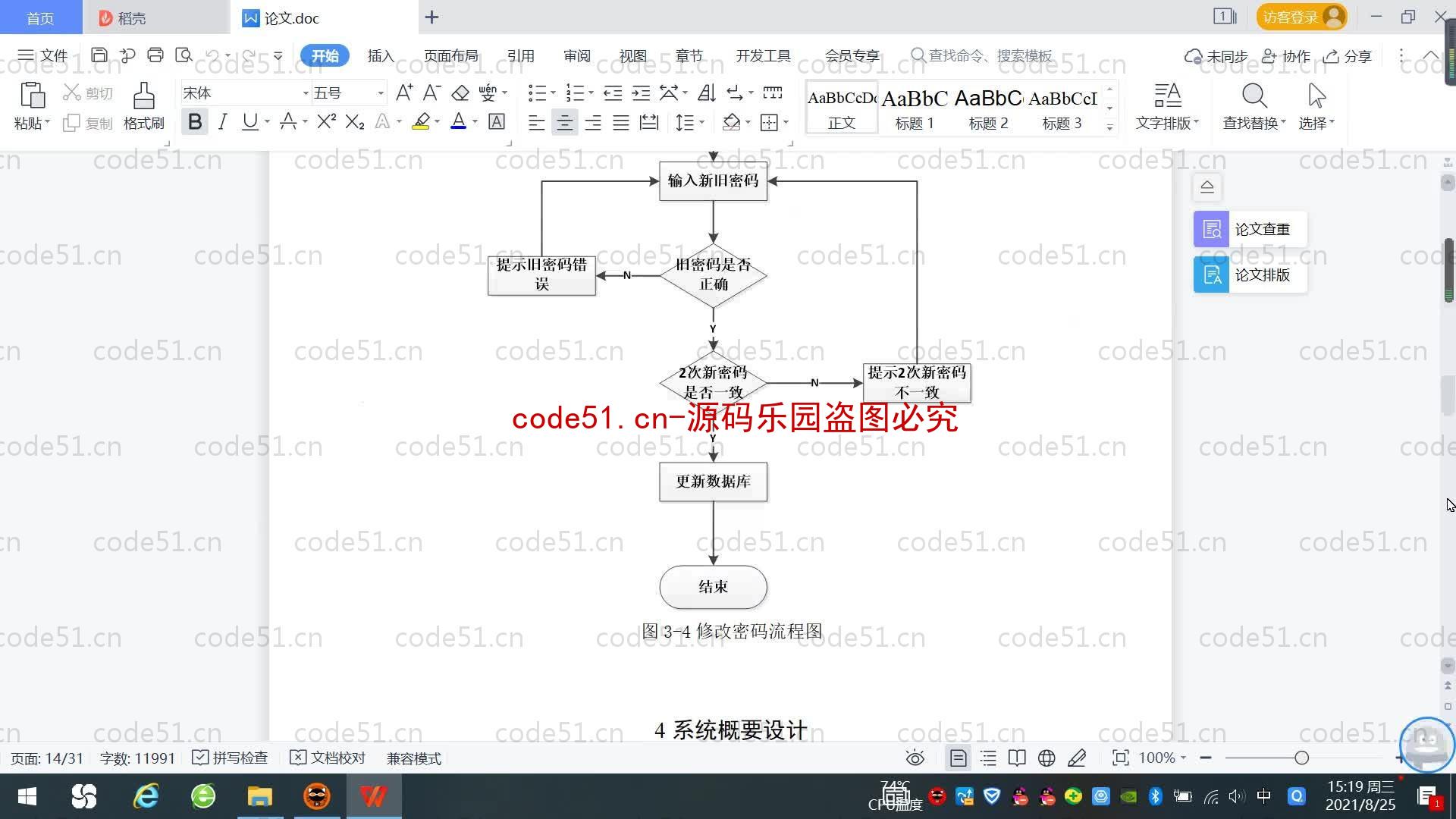
Task: Toggle Bold formatting
Action: click(195, 122)
